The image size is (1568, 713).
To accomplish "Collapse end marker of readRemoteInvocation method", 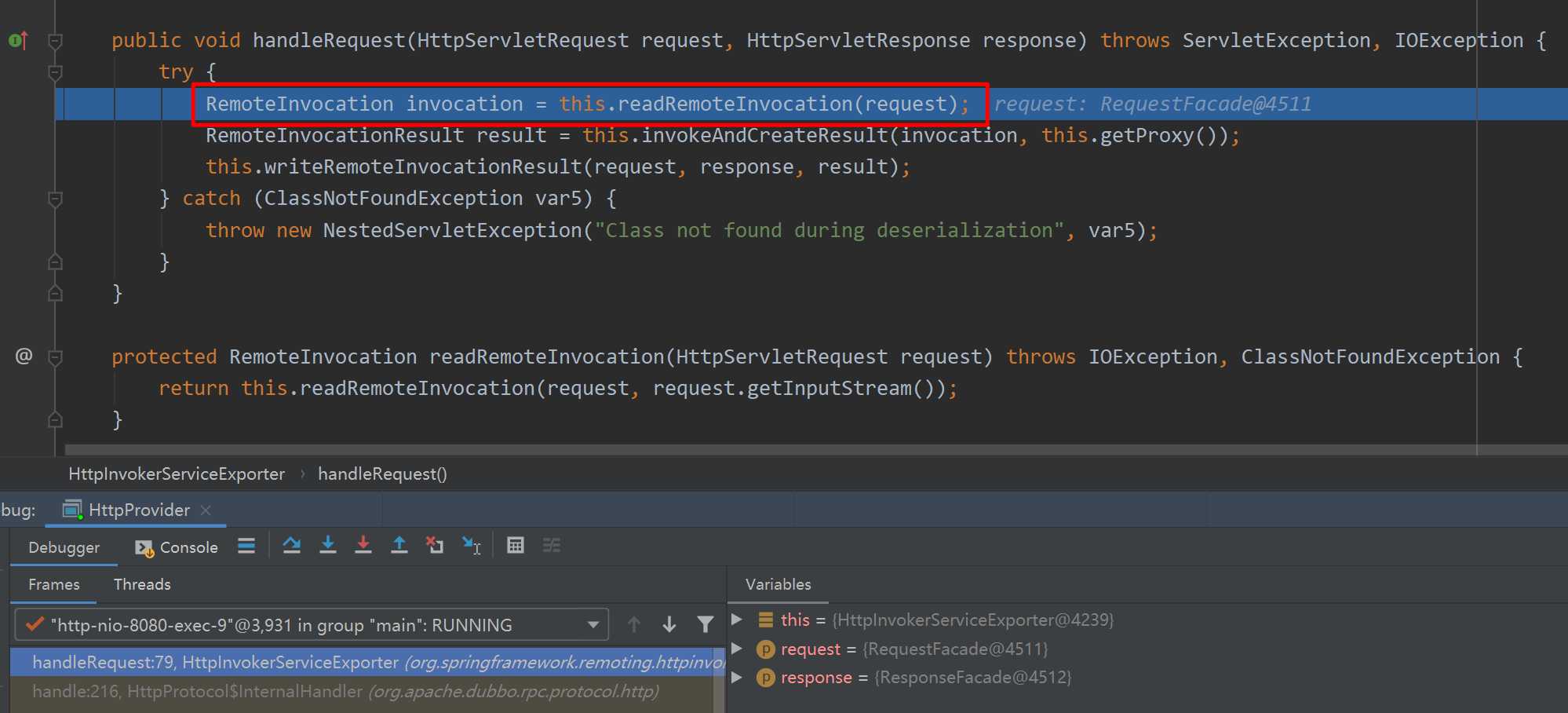I will click(55, 419).
